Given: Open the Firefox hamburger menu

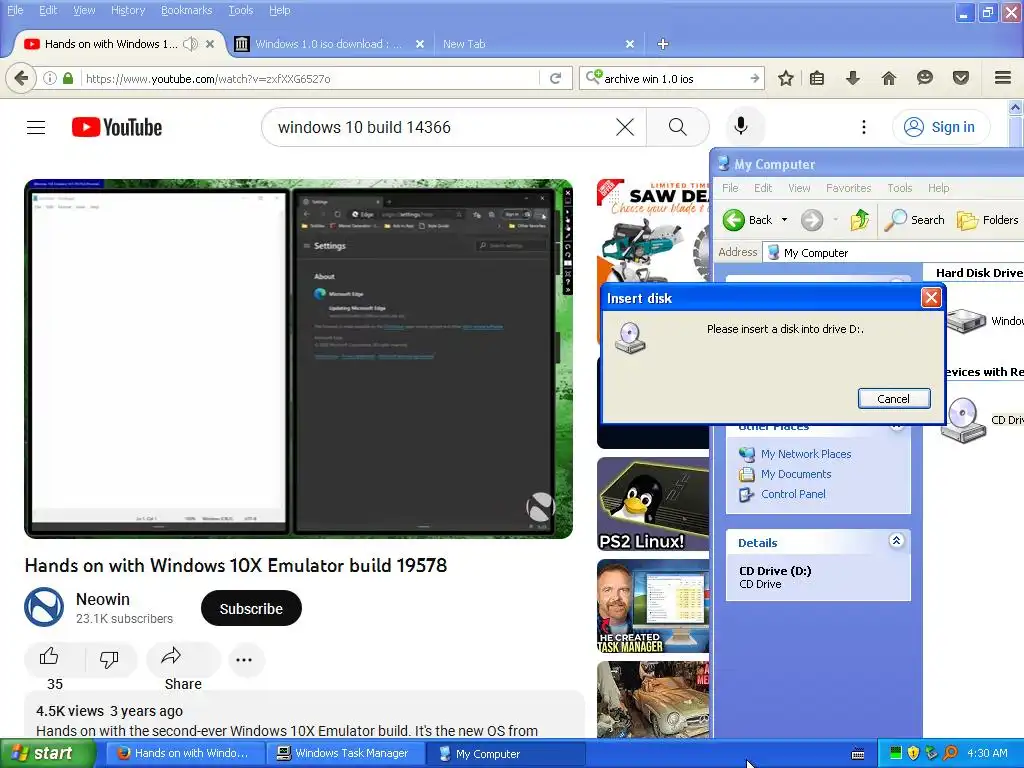Looking at the screenshot, I should (1003, 78).
